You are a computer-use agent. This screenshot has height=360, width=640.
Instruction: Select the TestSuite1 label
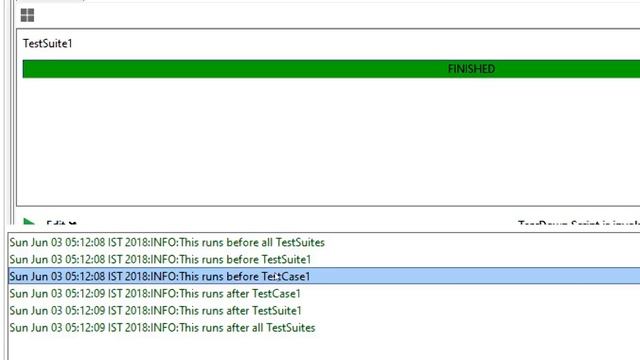48,43
